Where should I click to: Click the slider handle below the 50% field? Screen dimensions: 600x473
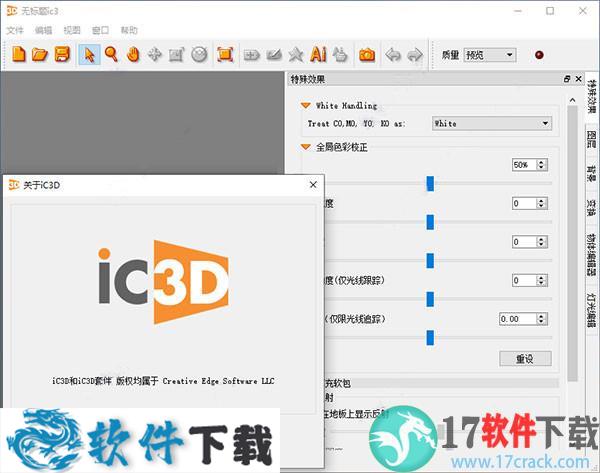(430, 184)
